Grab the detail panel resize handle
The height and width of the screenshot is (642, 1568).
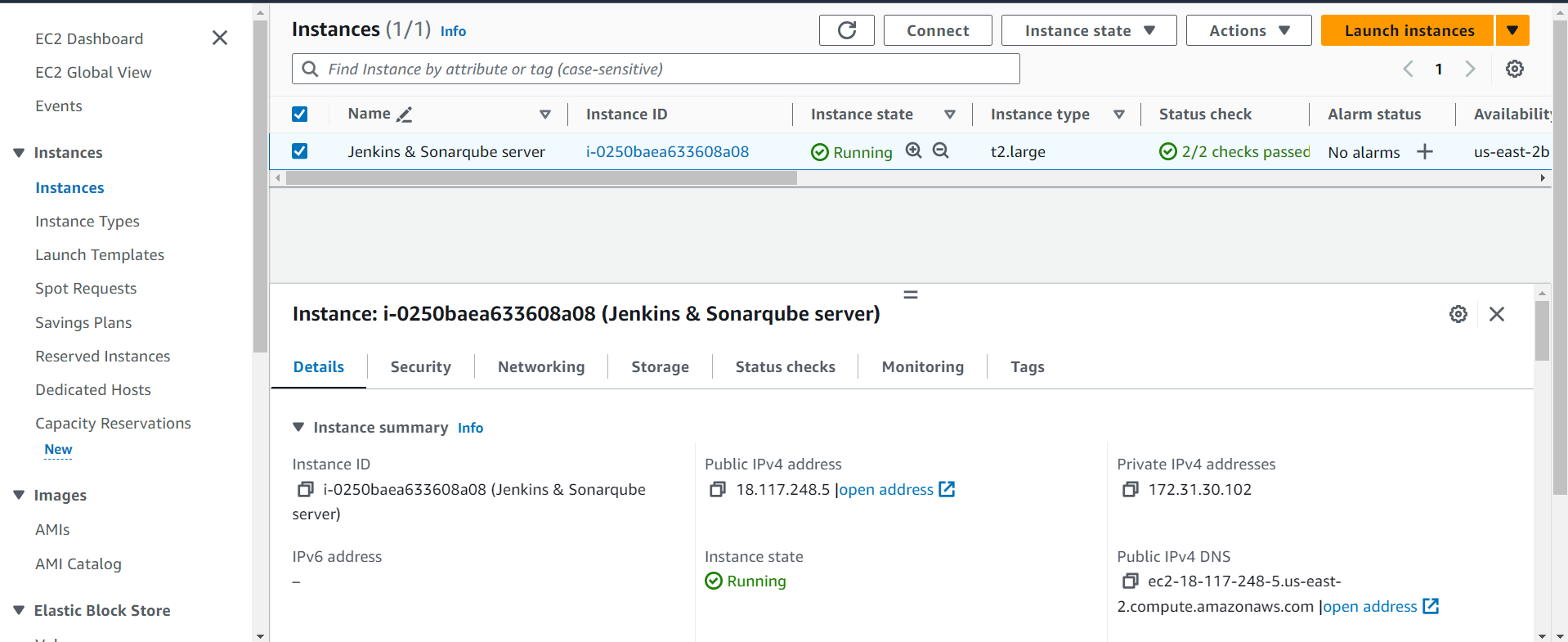911,294
